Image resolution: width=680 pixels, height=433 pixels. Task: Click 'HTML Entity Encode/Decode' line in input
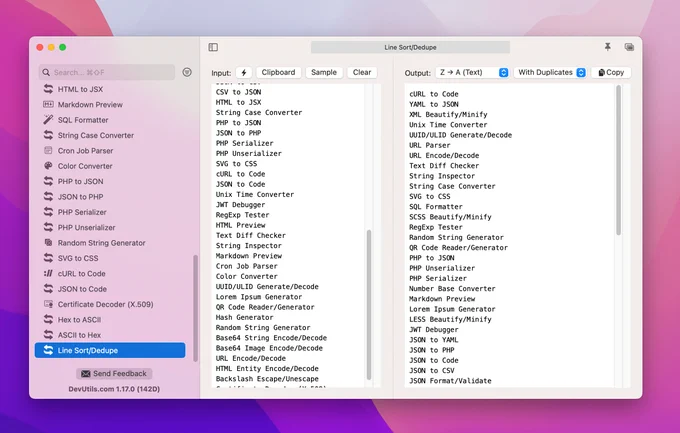coord(267,368)
